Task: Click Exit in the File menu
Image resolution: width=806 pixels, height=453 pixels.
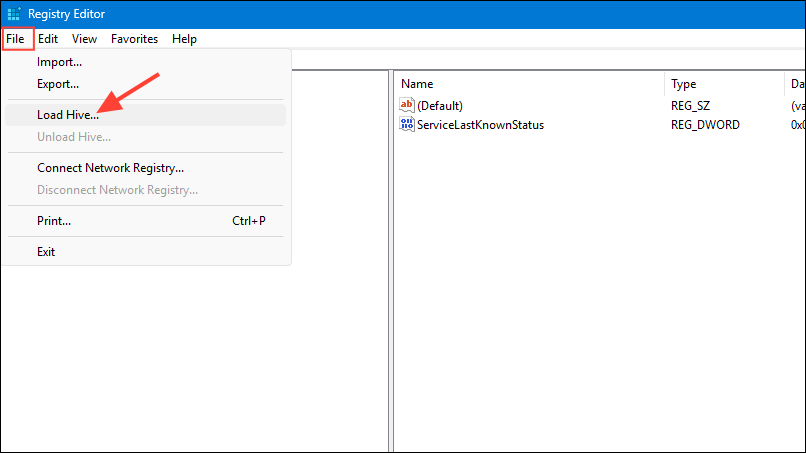Action: [x=145, y=251]
